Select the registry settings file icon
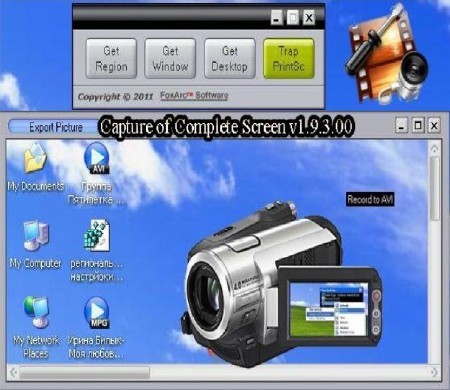Viewport: 450px width, 390px height. (x=96, y=235)
